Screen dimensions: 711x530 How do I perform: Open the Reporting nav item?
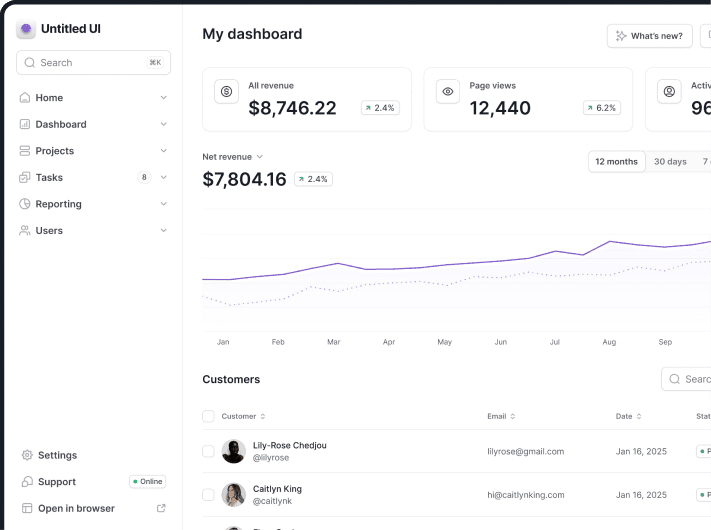[93, 204]
